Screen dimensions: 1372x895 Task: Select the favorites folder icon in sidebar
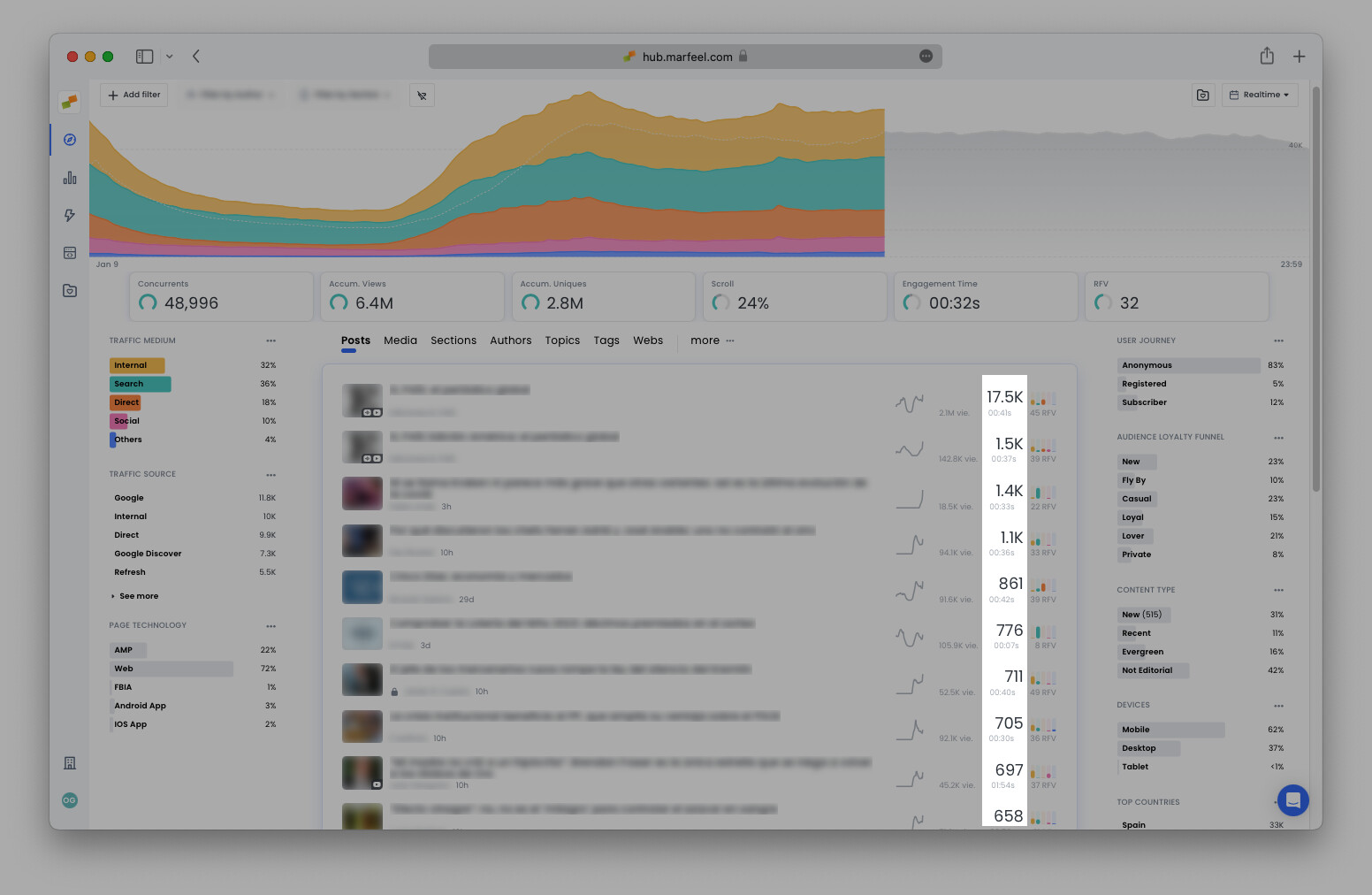tap(69, 290)
